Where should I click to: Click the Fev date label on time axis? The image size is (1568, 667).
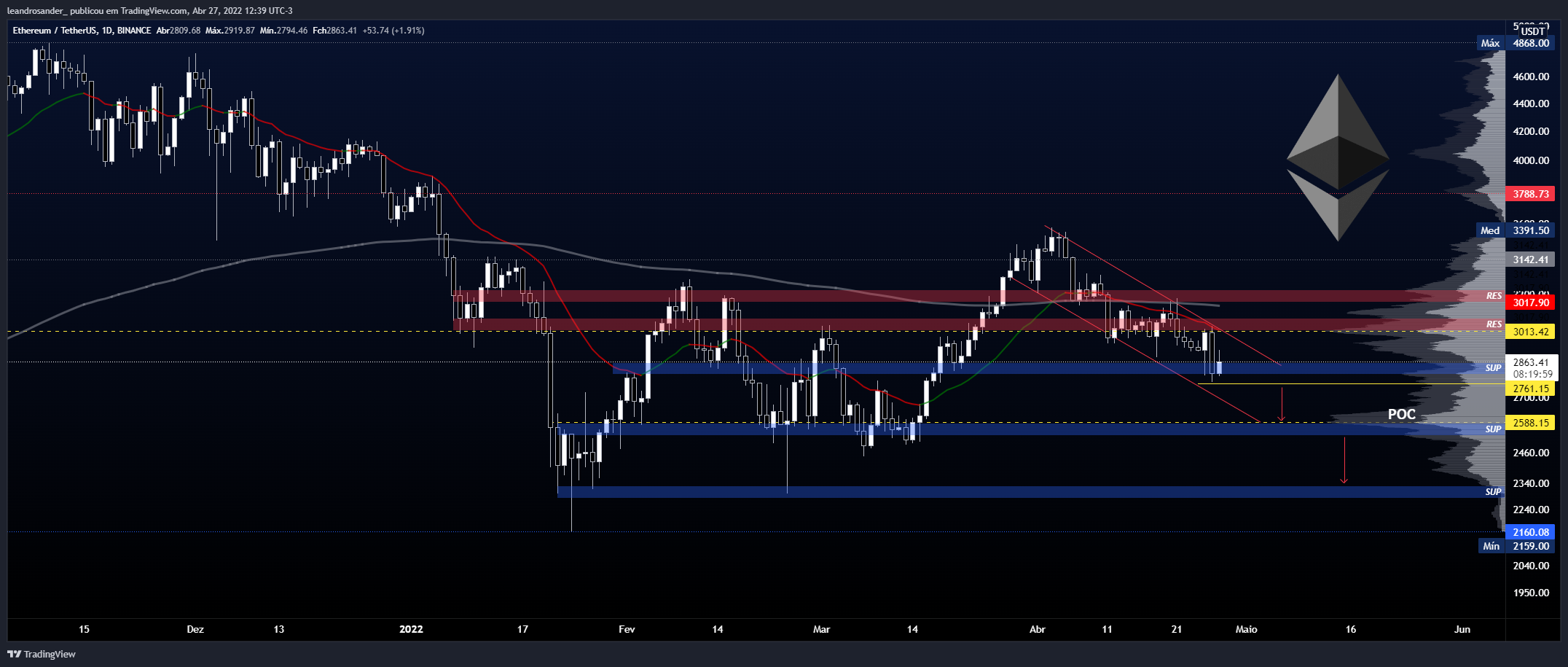pos(627,629)
